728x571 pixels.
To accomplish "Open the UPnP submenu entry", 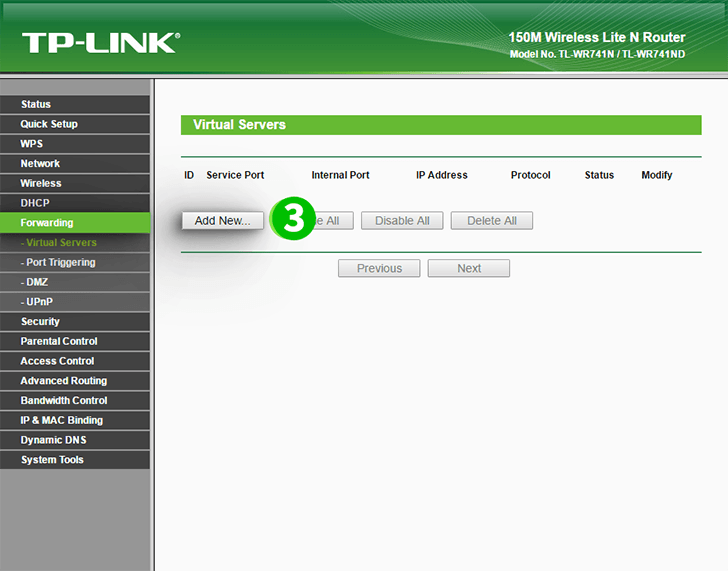I will click(x=75, y=302).
